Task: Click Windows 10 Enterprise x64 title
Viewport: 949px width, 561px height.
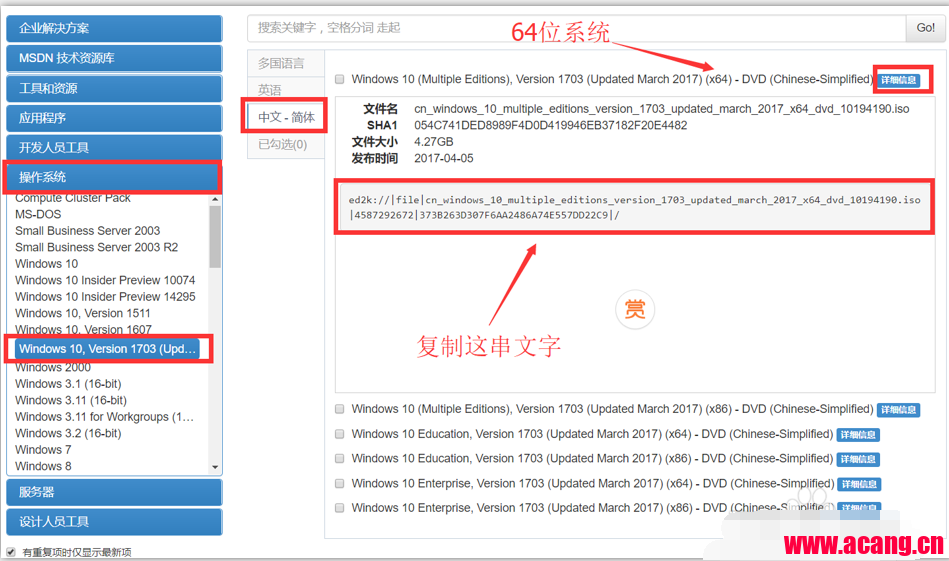Action: (593, 484)
